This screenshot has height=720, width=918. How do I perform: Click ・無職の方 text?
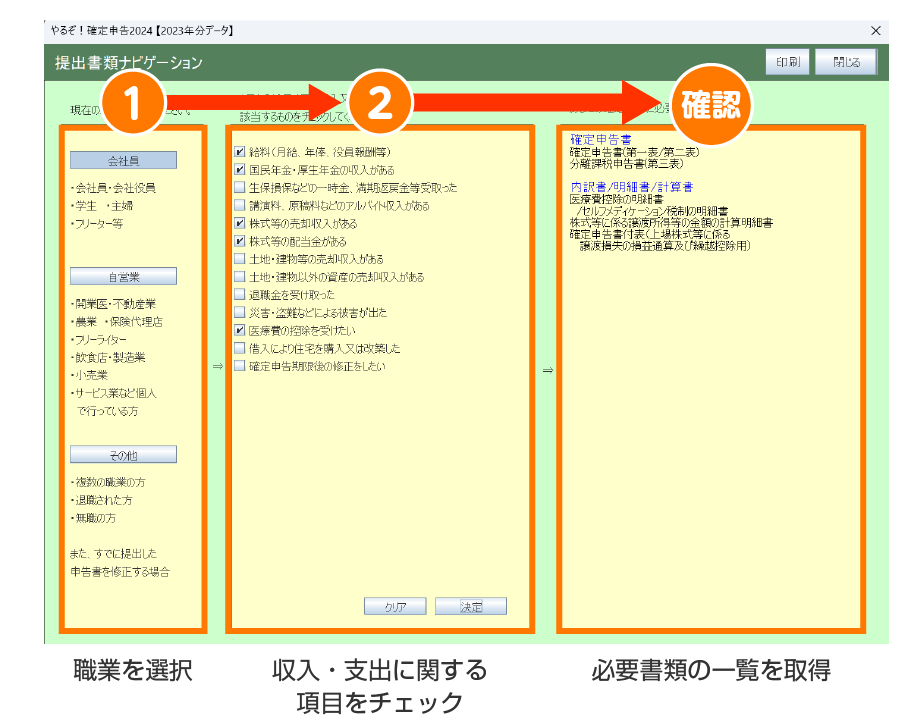[93, 518]
